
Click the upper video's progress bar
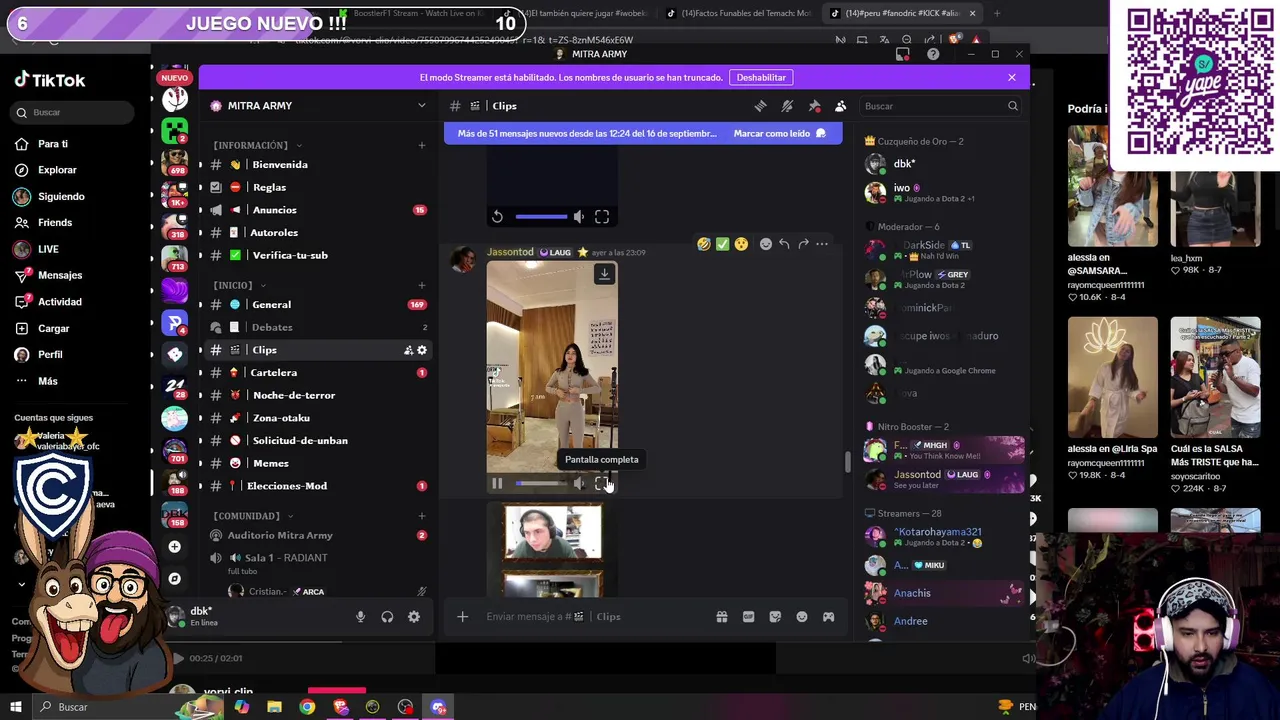541,217
